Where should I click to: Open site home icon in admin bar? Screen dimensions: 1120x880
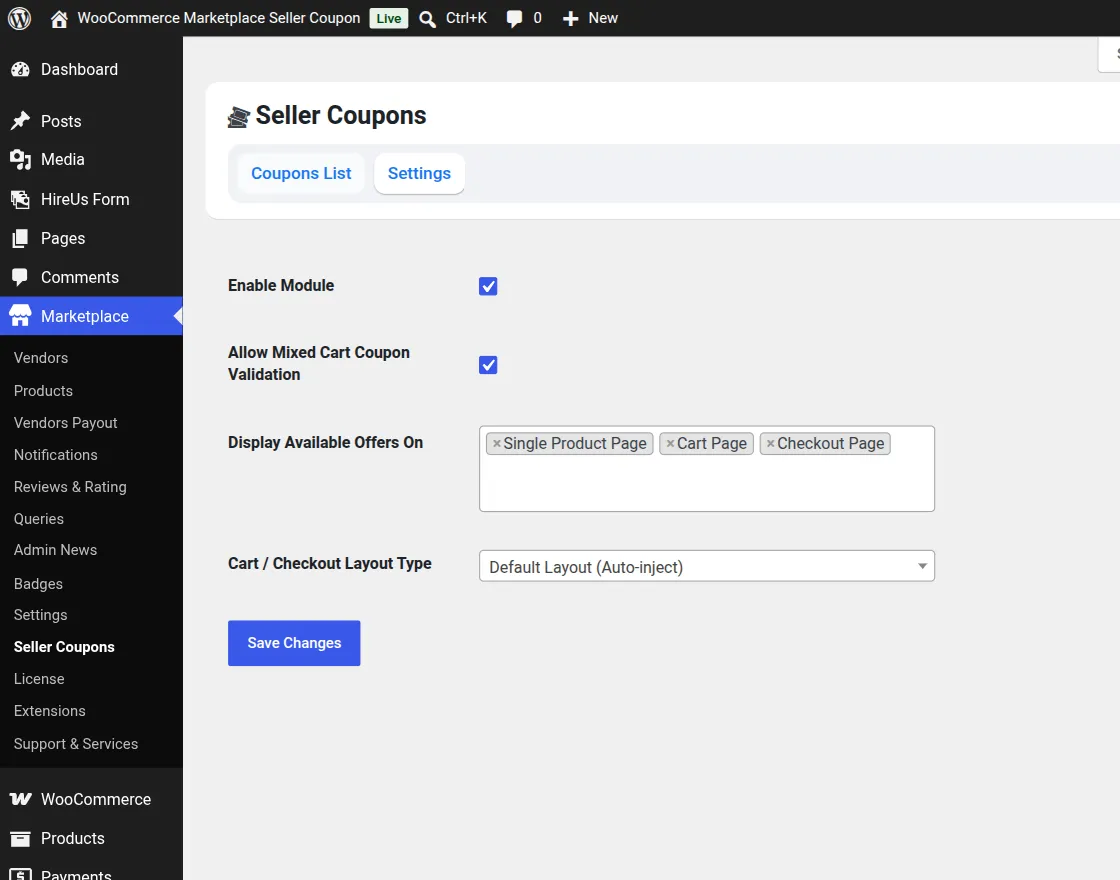(x=59, y=19)
